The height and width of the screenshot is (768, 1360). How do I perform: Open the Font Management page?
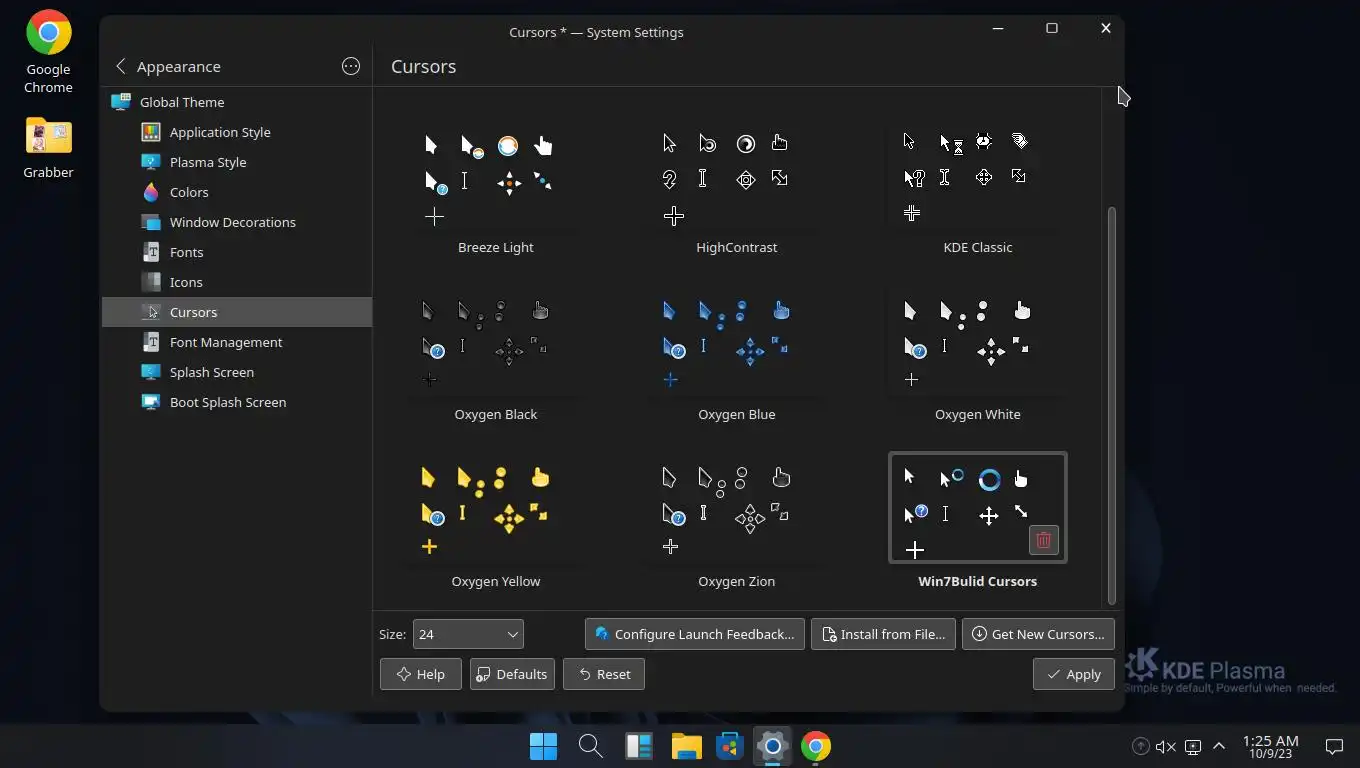(x=237, y=342)
